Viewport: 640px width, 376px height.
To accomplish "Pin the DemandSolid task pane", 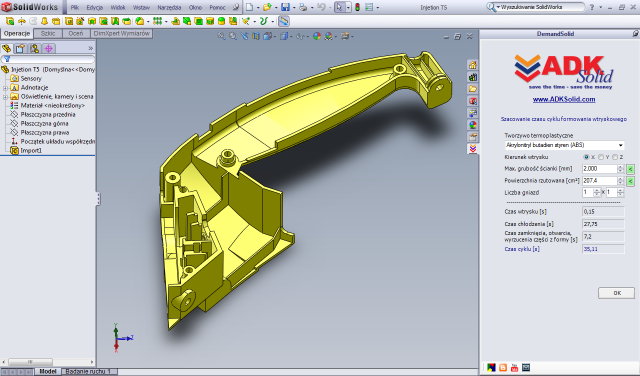I will (x=635, y=33).
